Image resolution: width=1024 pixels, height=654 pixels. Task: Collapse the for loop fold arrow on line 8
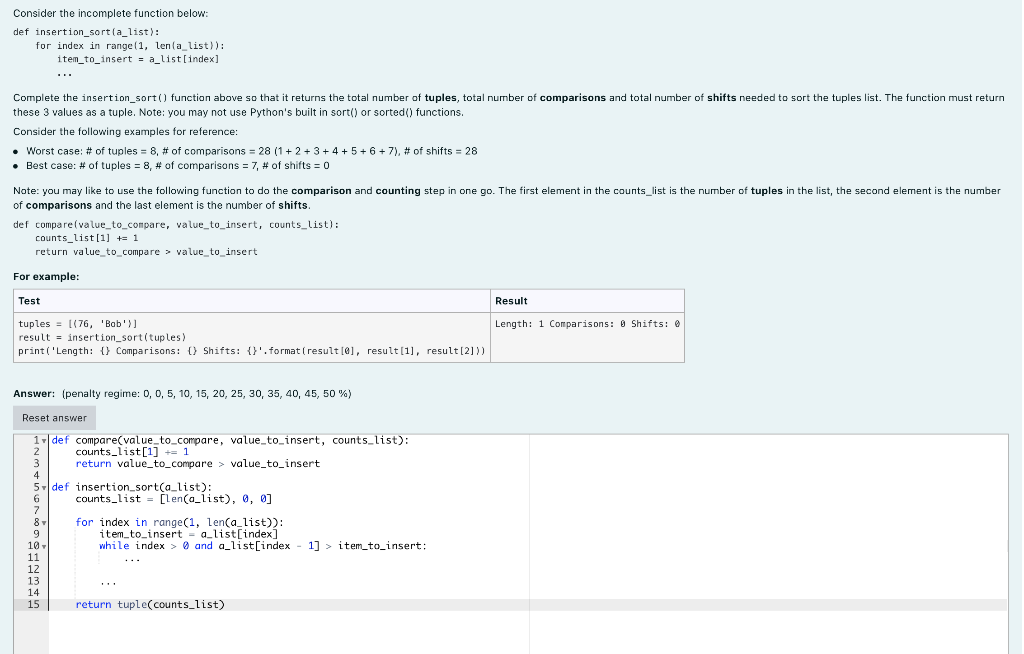[43, 522]
